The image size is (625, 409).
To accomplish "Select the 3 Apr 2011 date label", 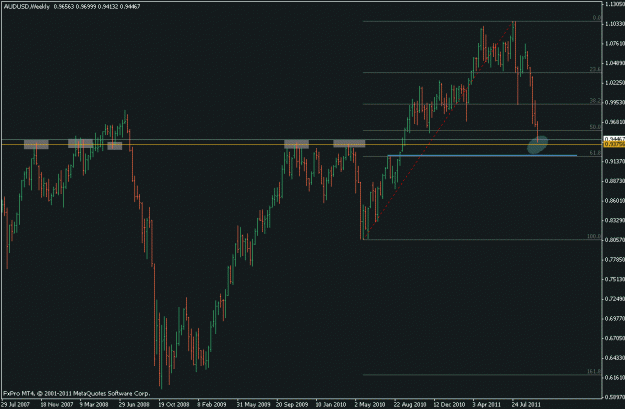I will [487, 404].
